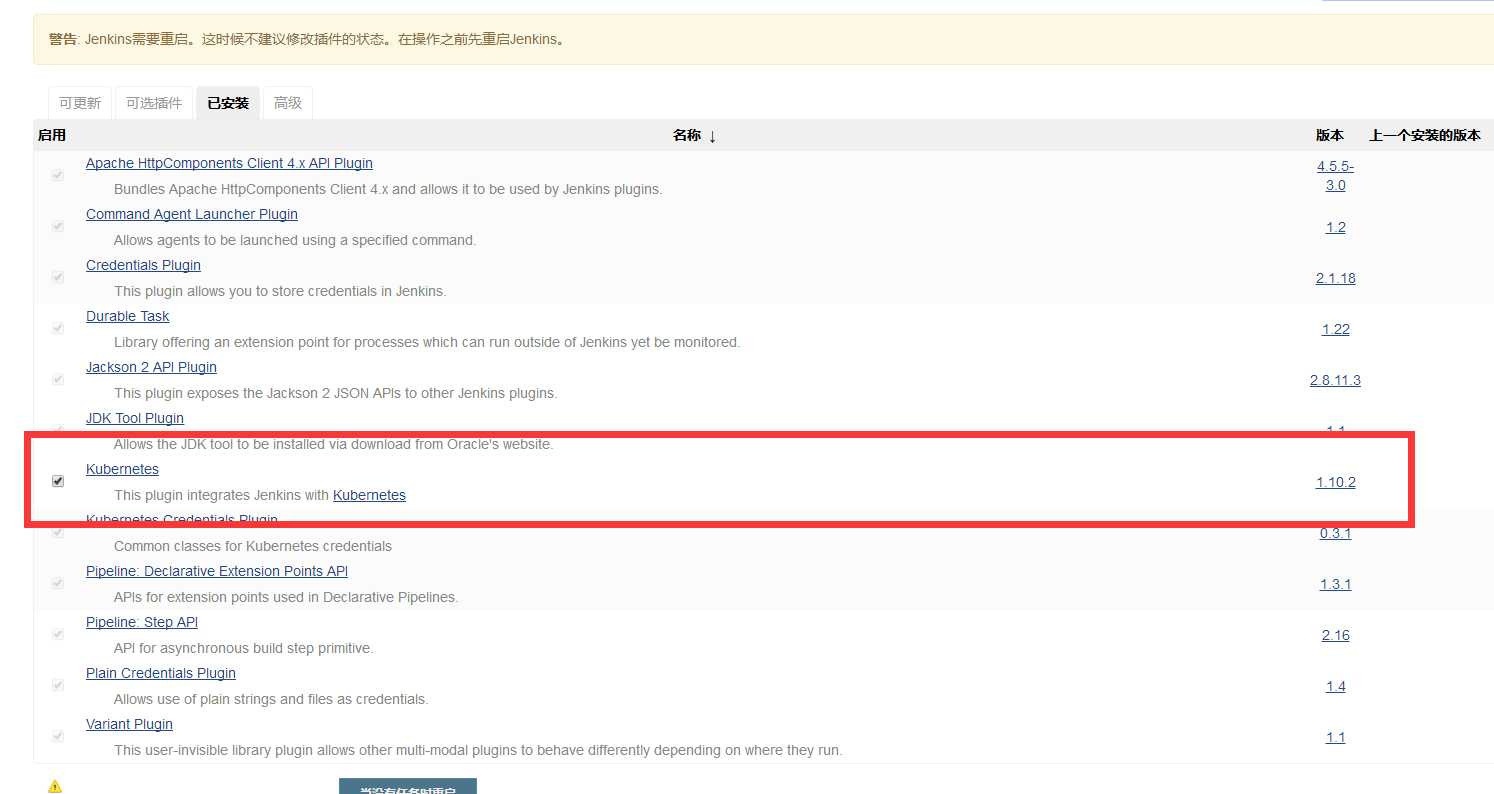Click version link 1.22 for Durable Task

click(x=1335, y=329)
